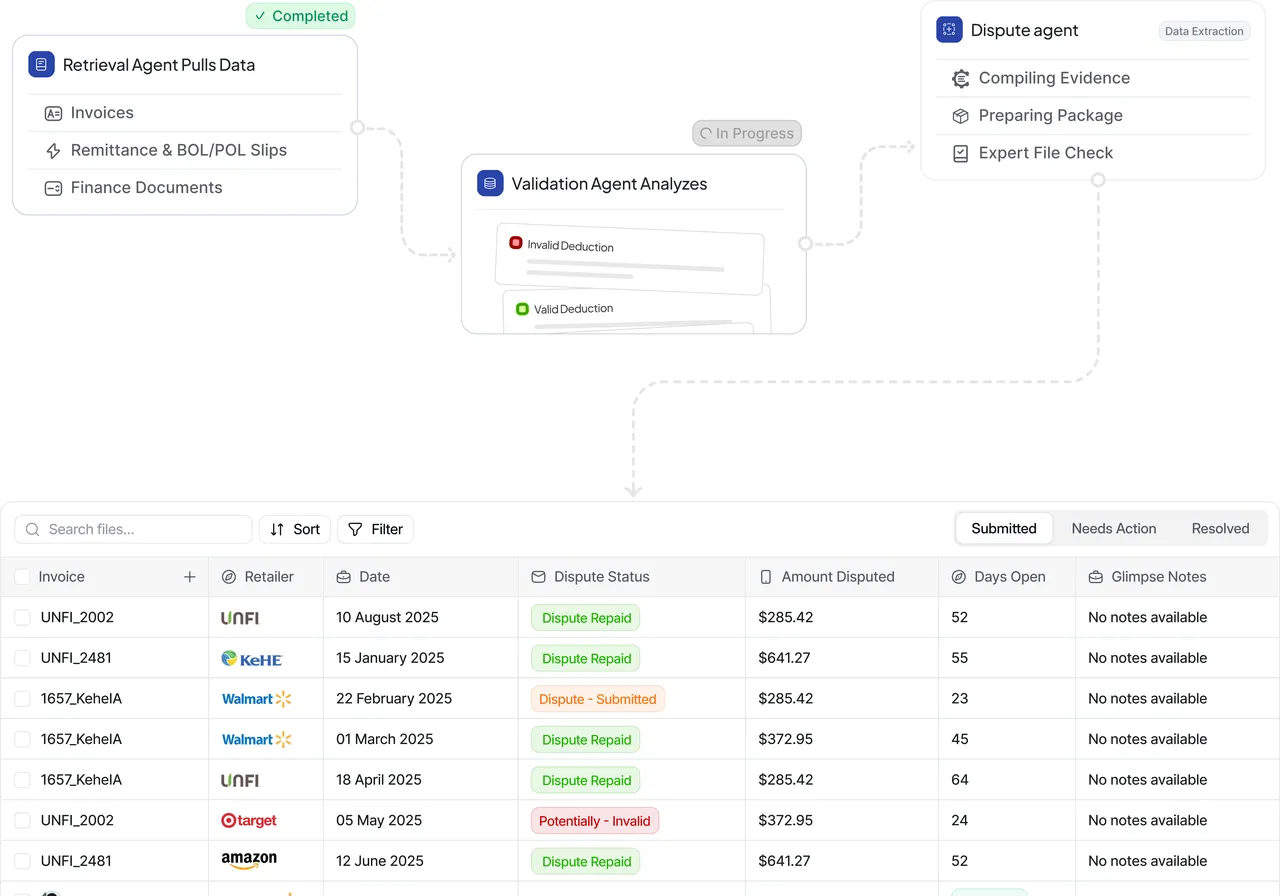
Task: Switch to the Submitted tab
Action: coord(1004,528)
